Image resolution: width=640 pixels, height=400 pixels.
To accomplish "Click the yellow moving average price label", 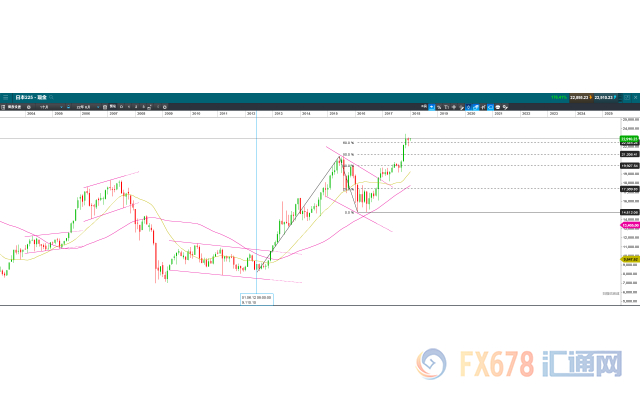I will tap(630, 258).
